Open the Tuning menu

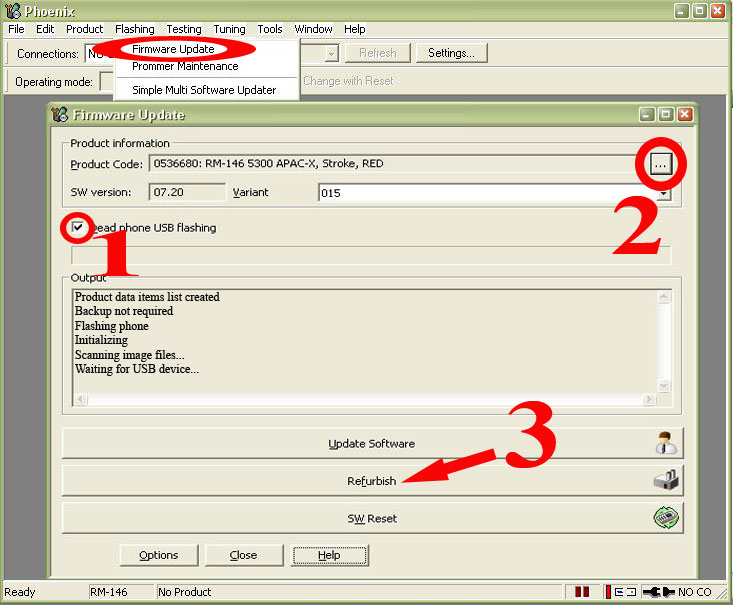click(229, 29)
